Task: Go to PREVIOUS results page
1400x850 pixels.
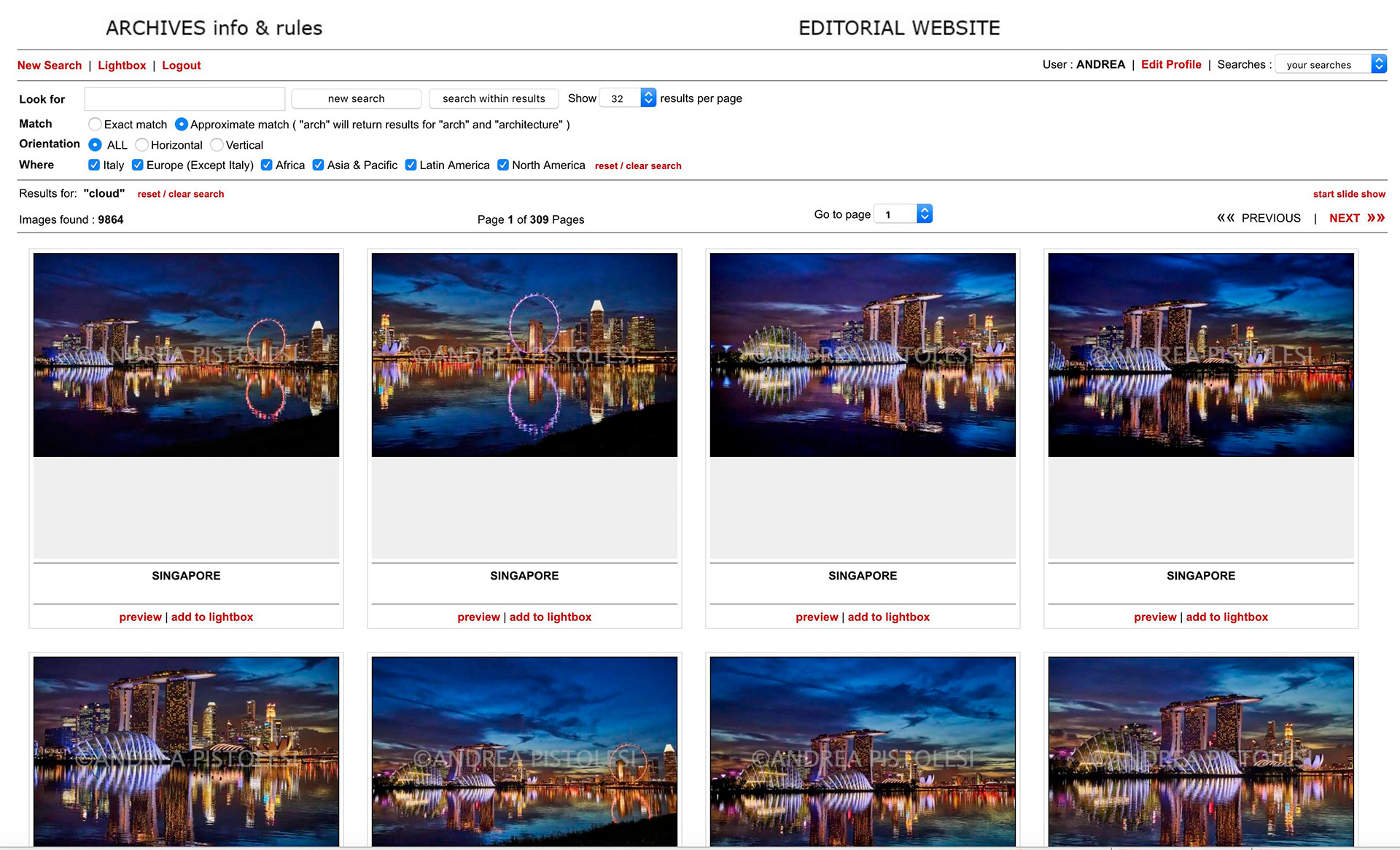Action: 1259,218
